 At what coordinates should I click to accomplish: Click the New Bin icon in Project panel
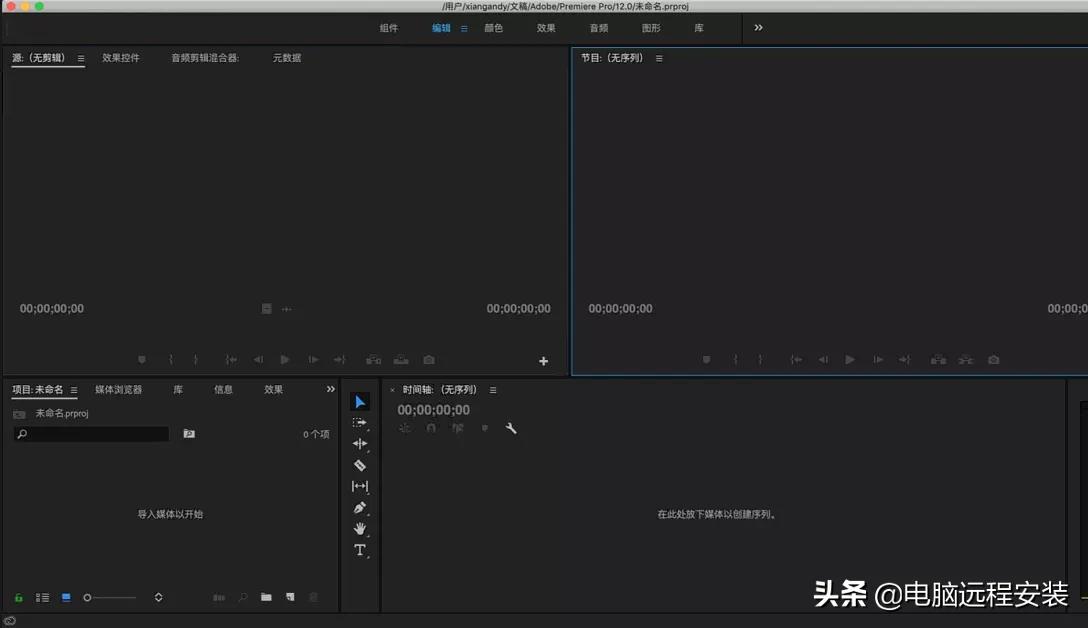point(265,597)
